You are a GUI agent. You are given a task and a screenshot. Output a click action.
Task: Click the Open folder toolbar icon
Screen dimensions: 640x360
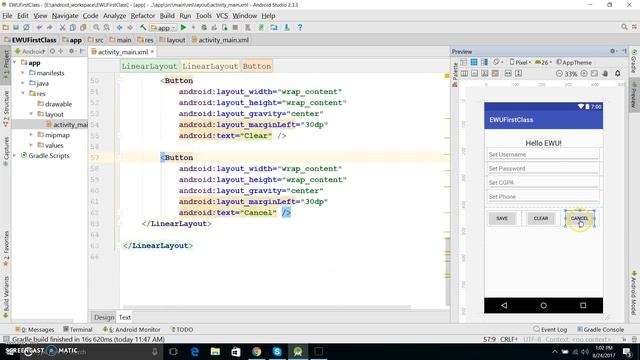point(6,27)
